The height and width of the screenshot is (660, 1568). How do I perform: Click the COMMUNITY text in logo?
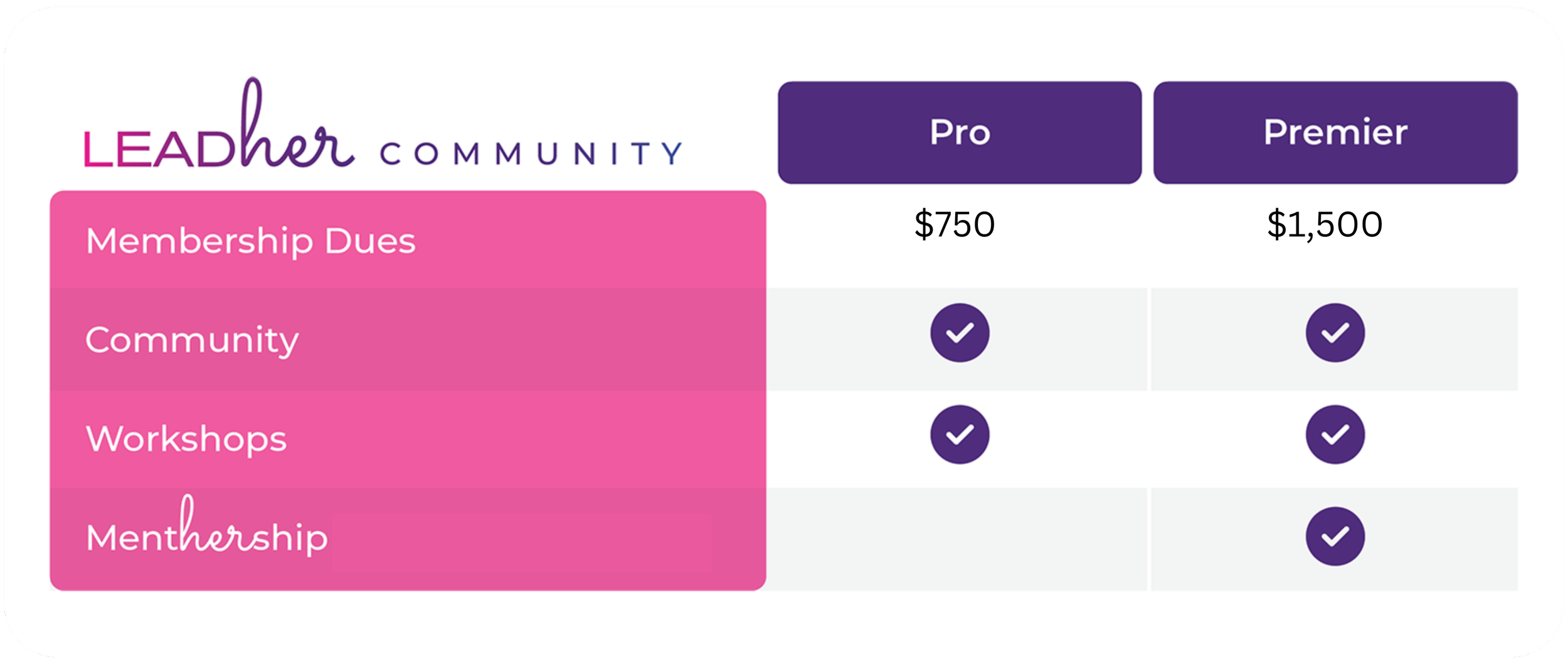[531, 154]
